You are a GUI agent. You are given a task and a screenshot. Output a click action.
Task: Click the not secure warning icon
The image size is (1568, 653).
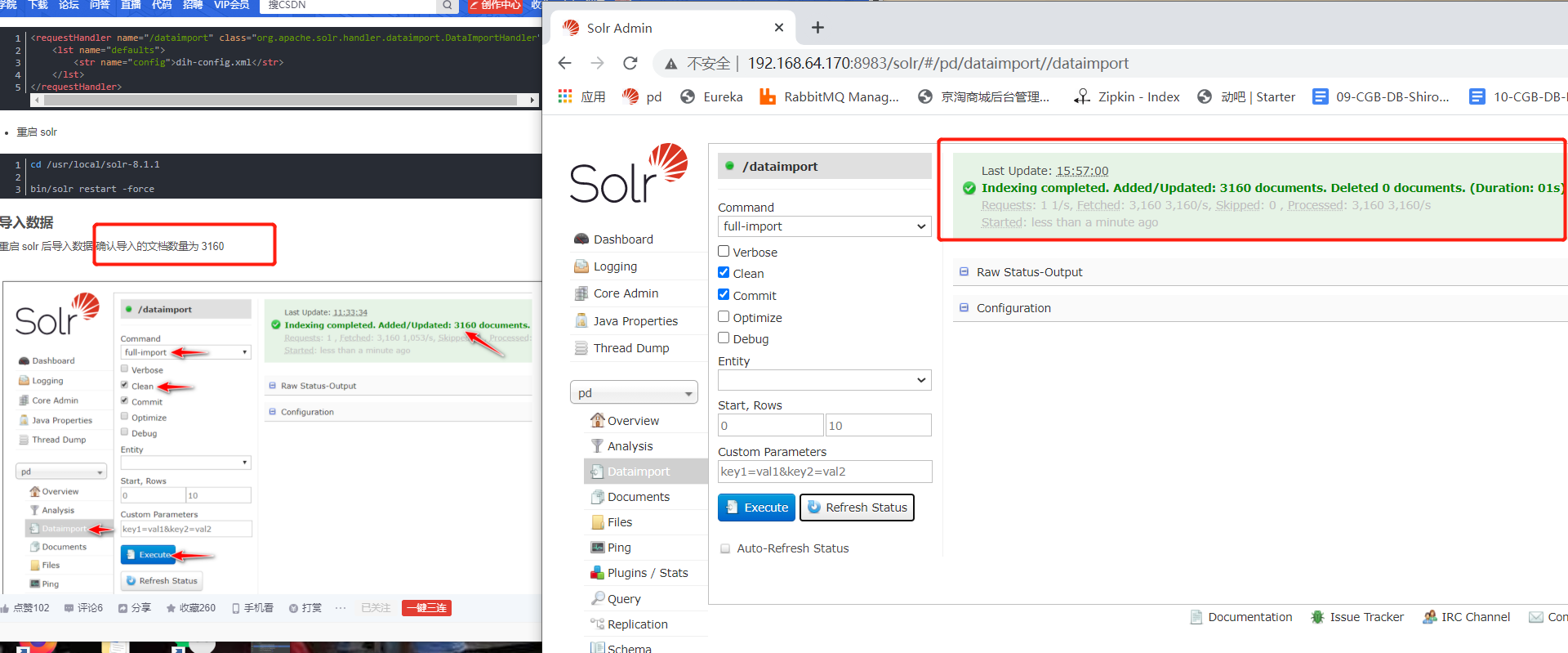coord(671,64)
